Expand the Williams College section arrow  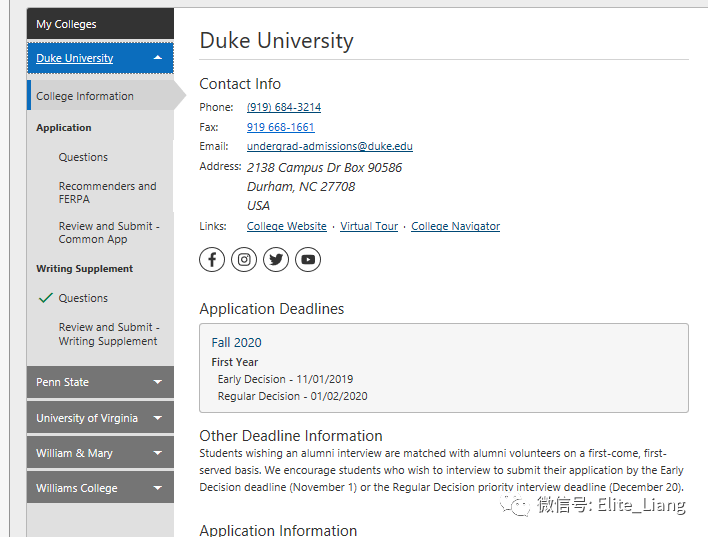[158, 488]
